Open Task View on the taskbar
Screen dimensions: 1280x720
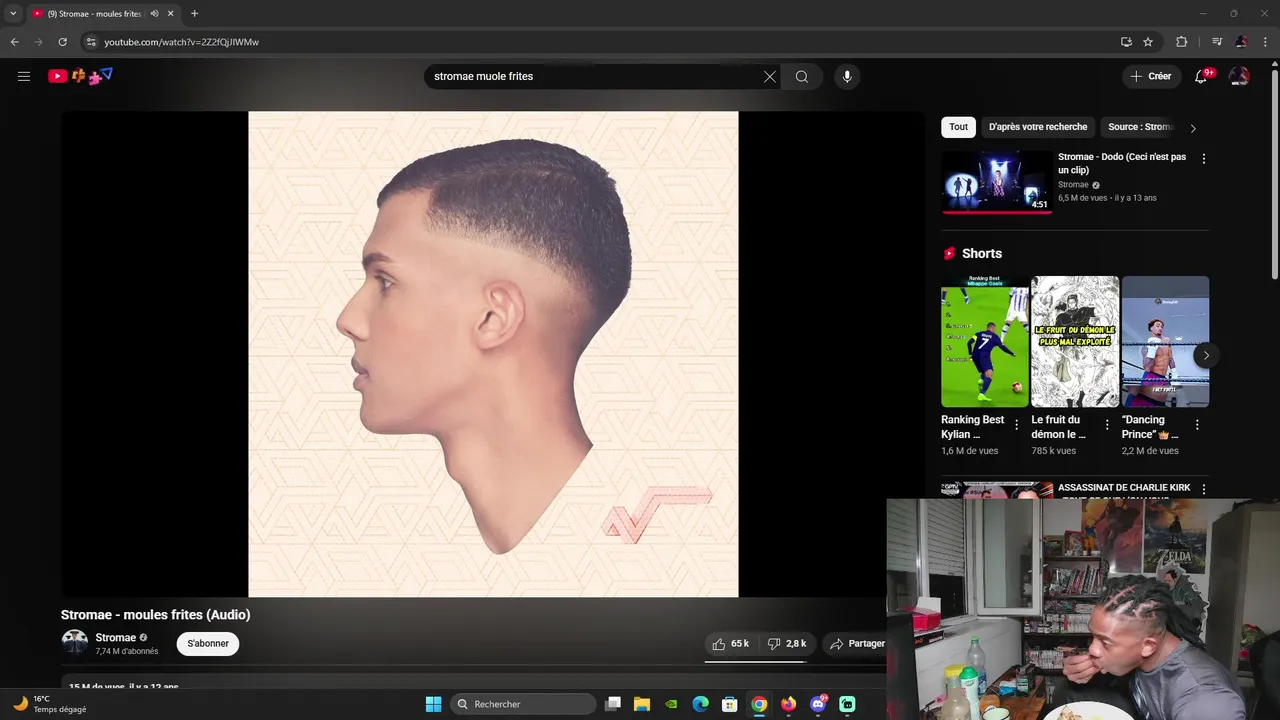[x=614, y=704]
